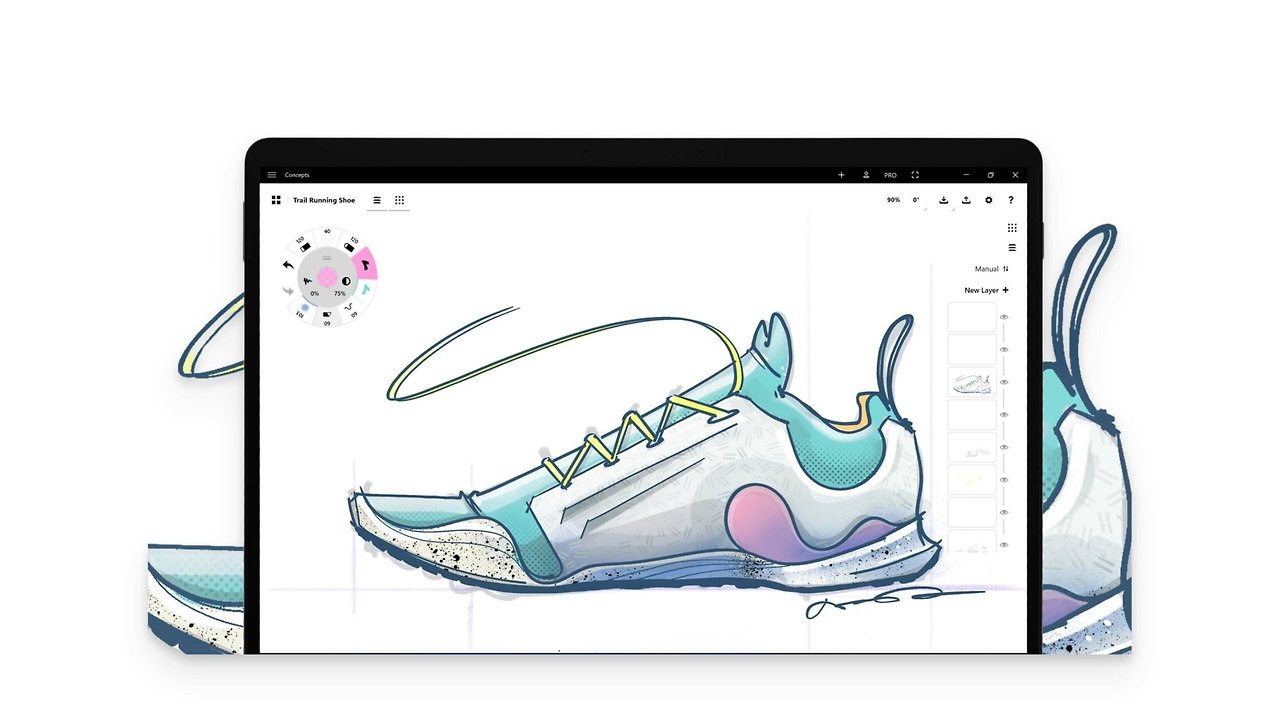Toggle the layers panel stack icon
The width and height of the screenshot is (1280, 720).
[1012, 247]
